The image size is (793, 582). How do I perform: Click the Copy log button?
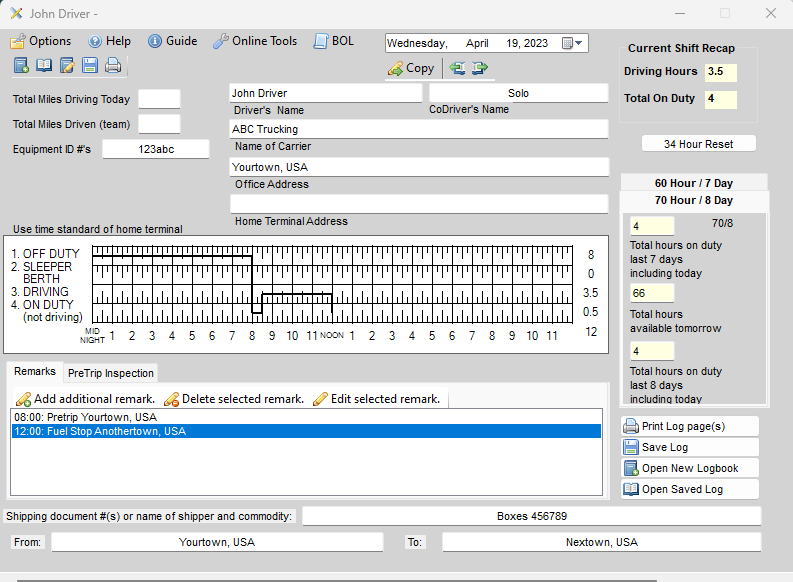[x=411, y=68]
